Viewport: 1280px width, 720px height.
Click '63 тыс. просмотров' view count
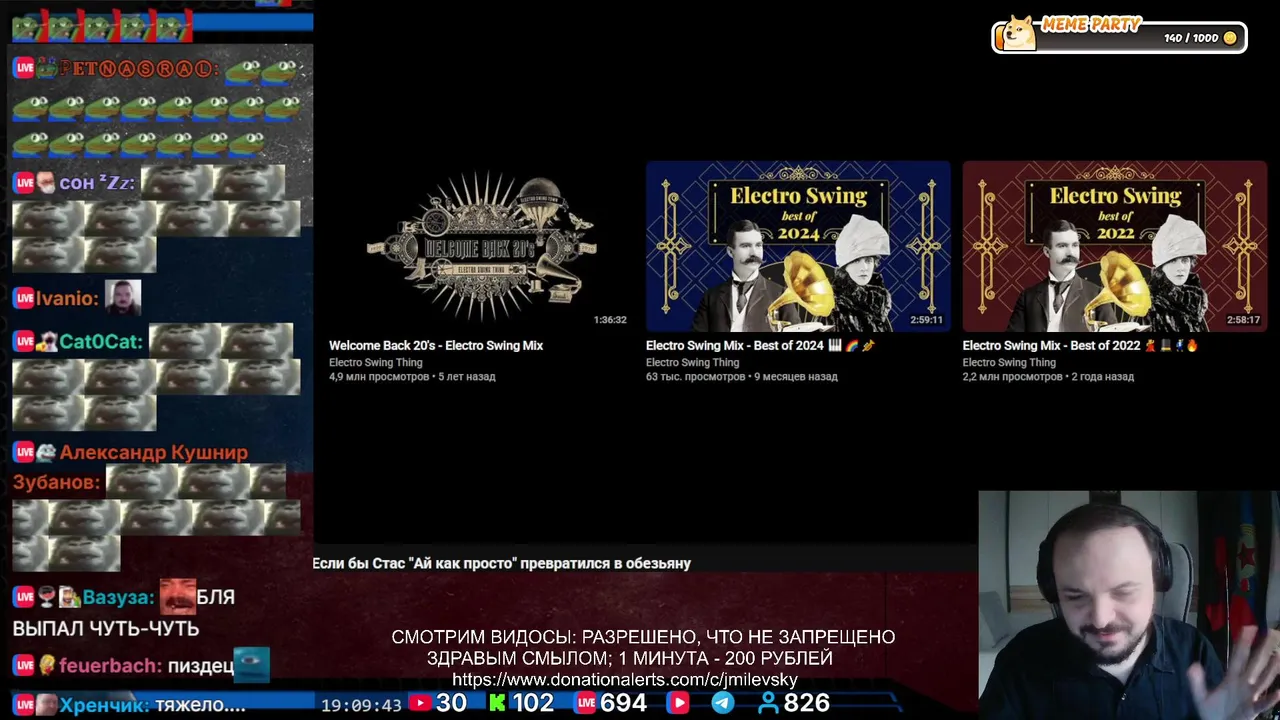coord(696,377)
